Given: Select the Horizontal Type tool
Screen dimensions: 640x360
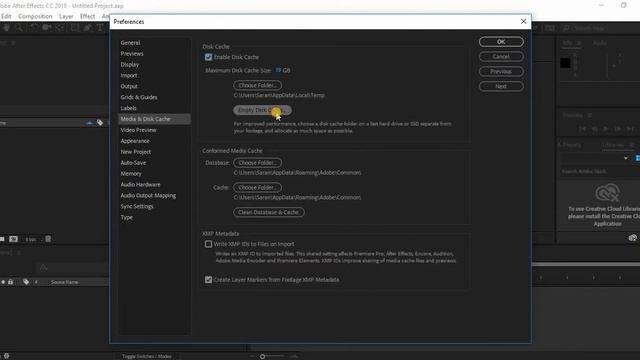Looking at the screenshot, I should click(x=100, y=28).
